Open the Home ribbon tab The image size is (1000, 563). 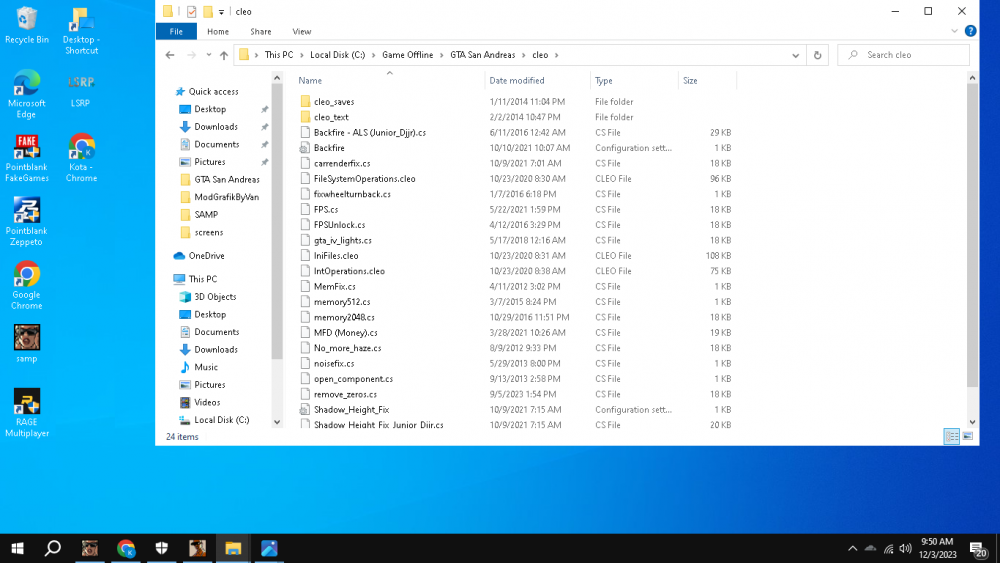pyautogui.click(x=217, y=31)
